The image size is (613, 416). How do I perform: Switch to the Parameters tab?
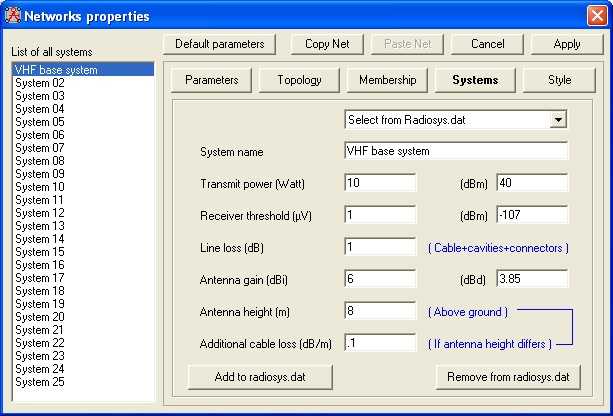211,80
